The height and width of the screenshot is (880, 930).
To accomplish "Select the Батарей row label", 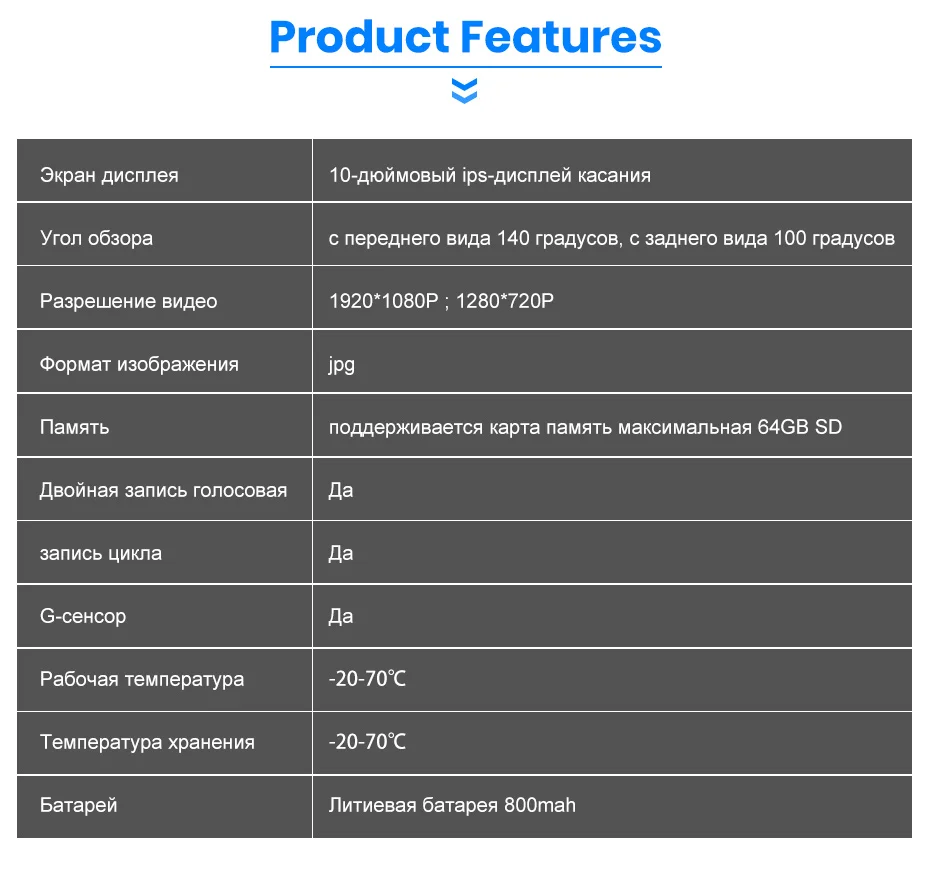I will 79,805.
